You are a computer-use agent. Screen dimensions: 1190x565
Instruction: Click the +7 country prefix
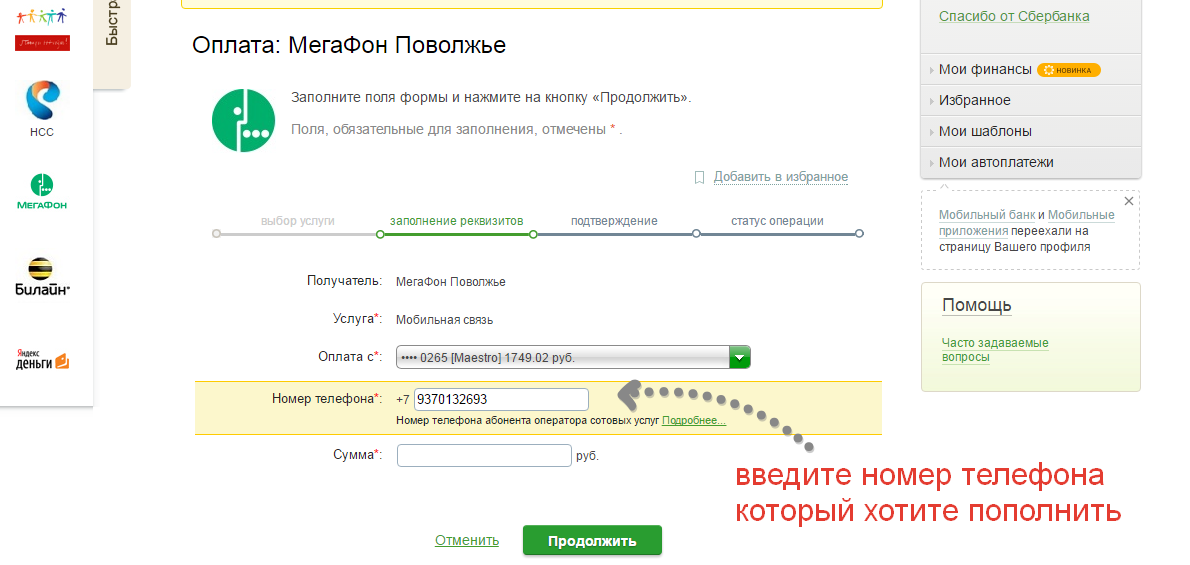[403, 399]
